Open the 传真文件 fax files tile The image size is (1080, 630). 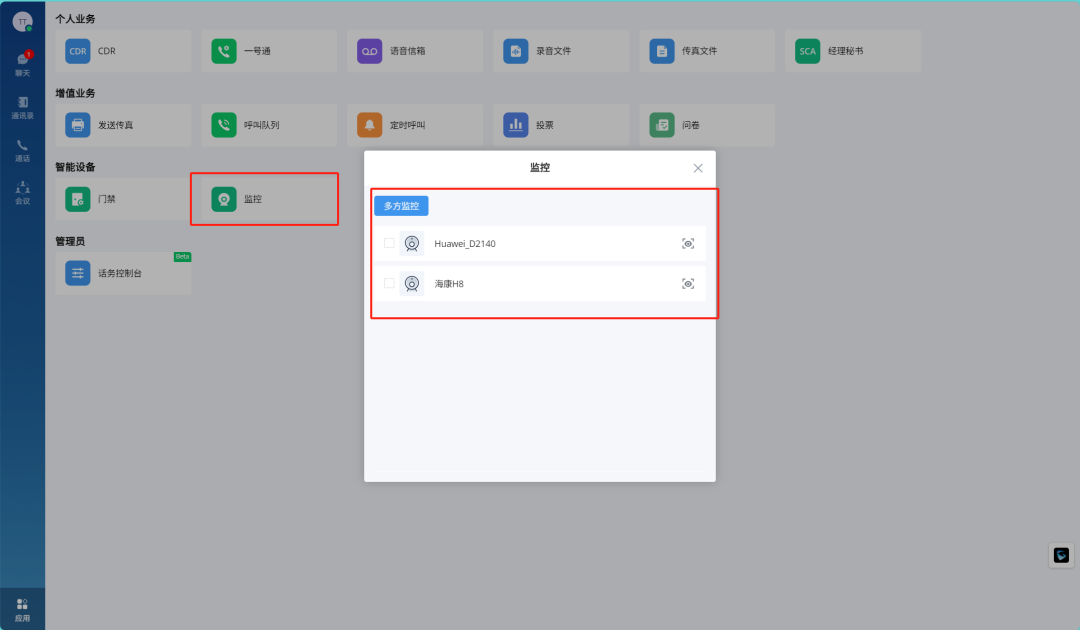(x=707, y=51)
